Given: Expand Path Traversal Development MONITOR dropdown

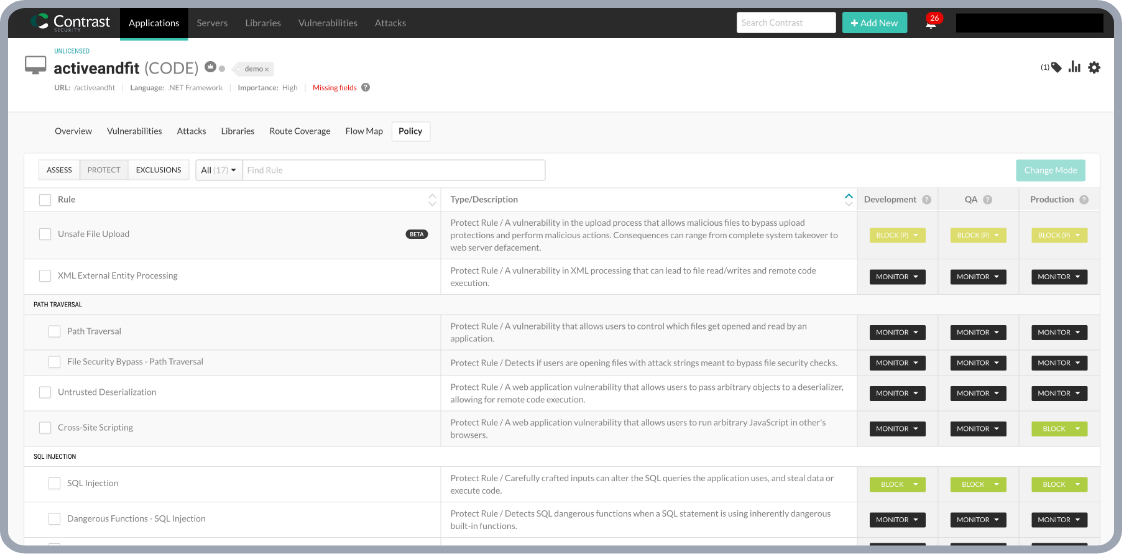Looking at the screenshot, I should click(x=897, y=332).
